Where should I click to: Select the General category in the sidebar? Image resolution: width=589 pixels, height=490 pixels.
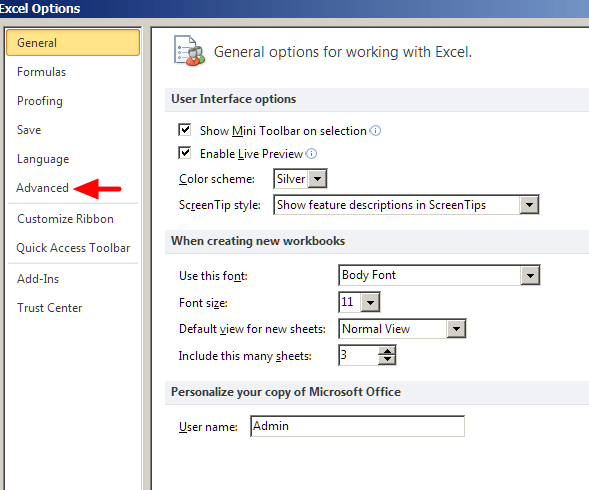coord(73,42)
